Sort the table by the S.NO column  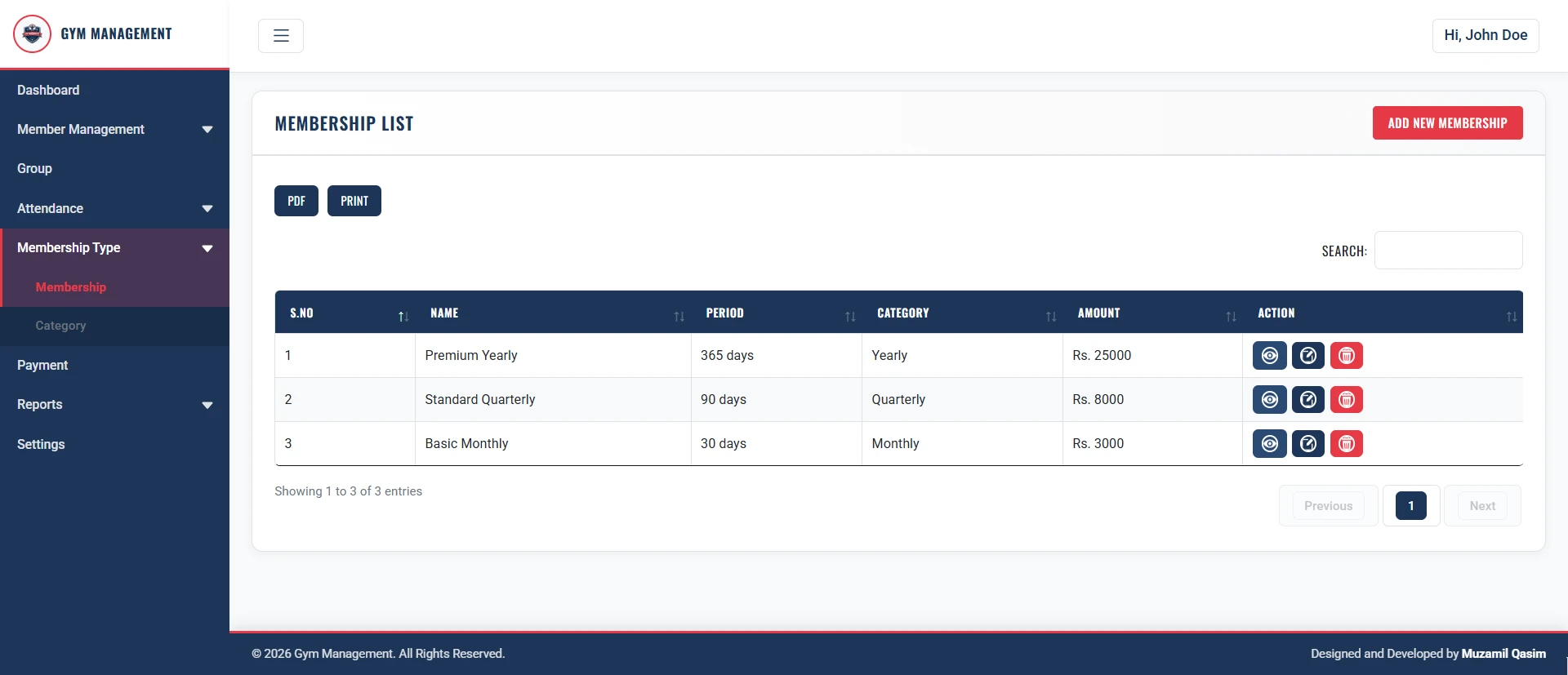click(345, 313)
